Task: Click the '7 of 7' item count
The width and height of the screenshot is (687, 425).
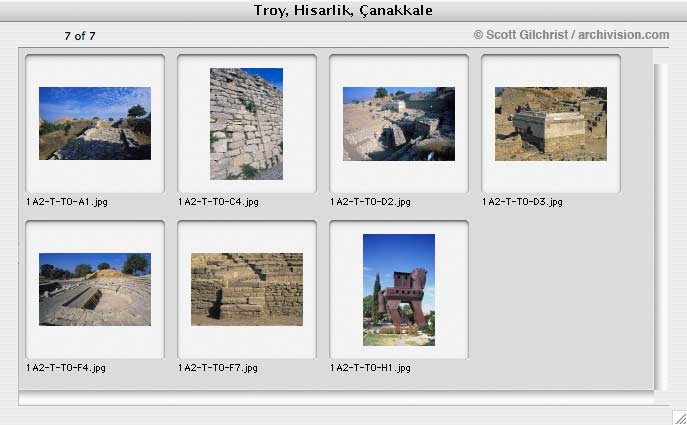Action: (x=80, y=36)
